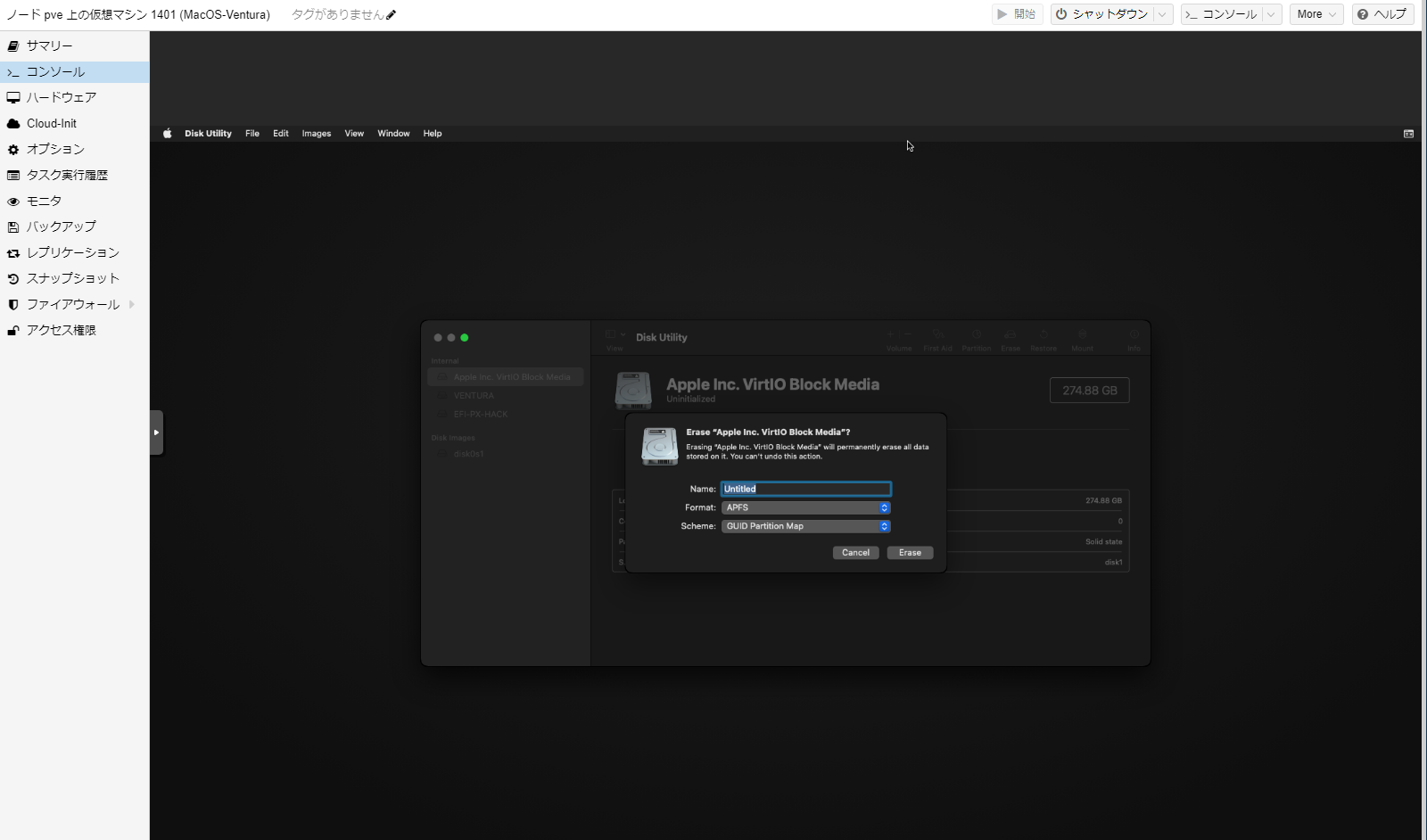The width and height of the screenshot is (1427, 840).
Task: Open the Backup (バックアップ) section
Action: click(61, 226)
